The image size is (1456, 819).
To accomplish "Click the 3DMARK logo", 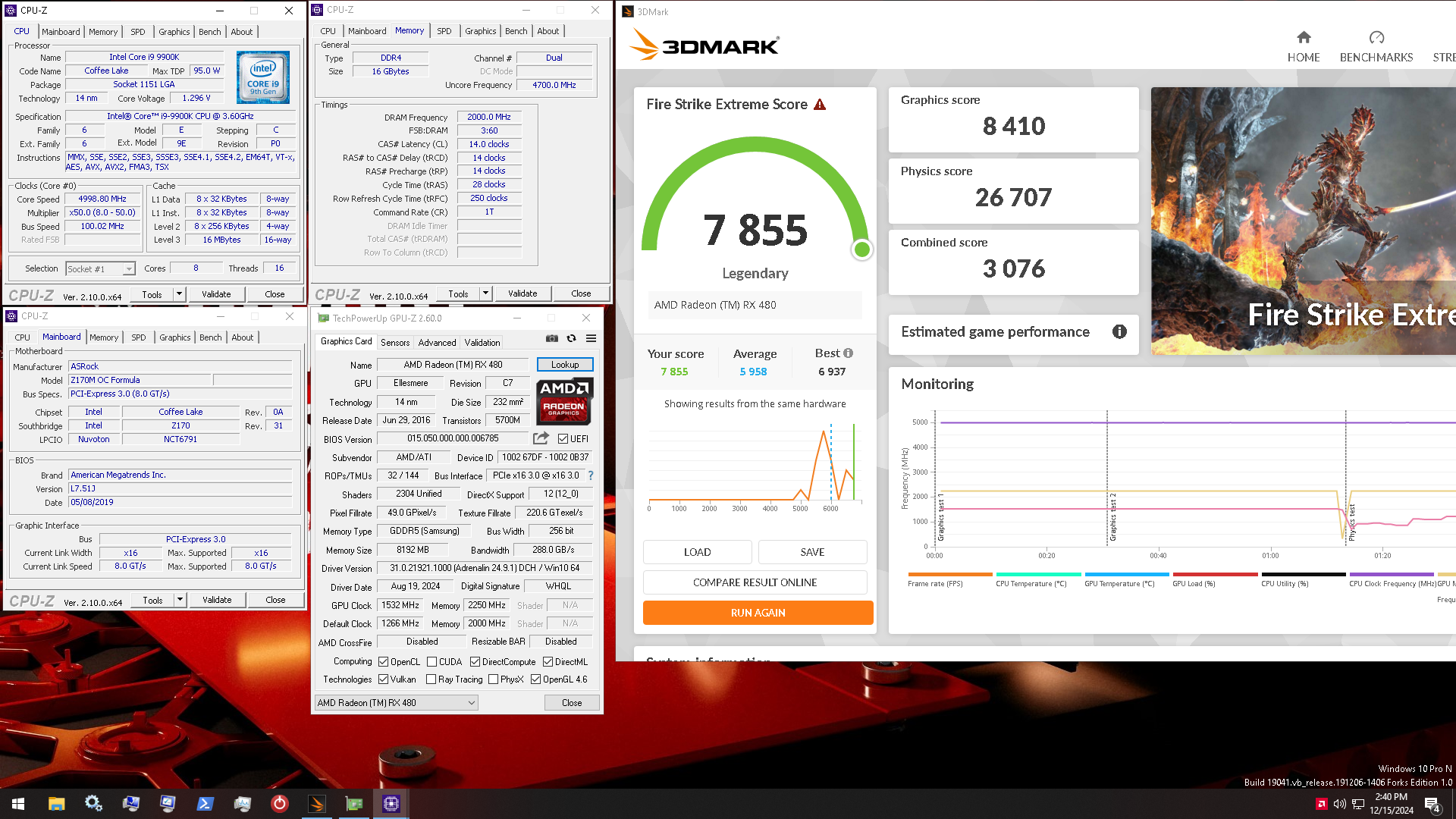I will pyautogui.click(x=704, y=45).
